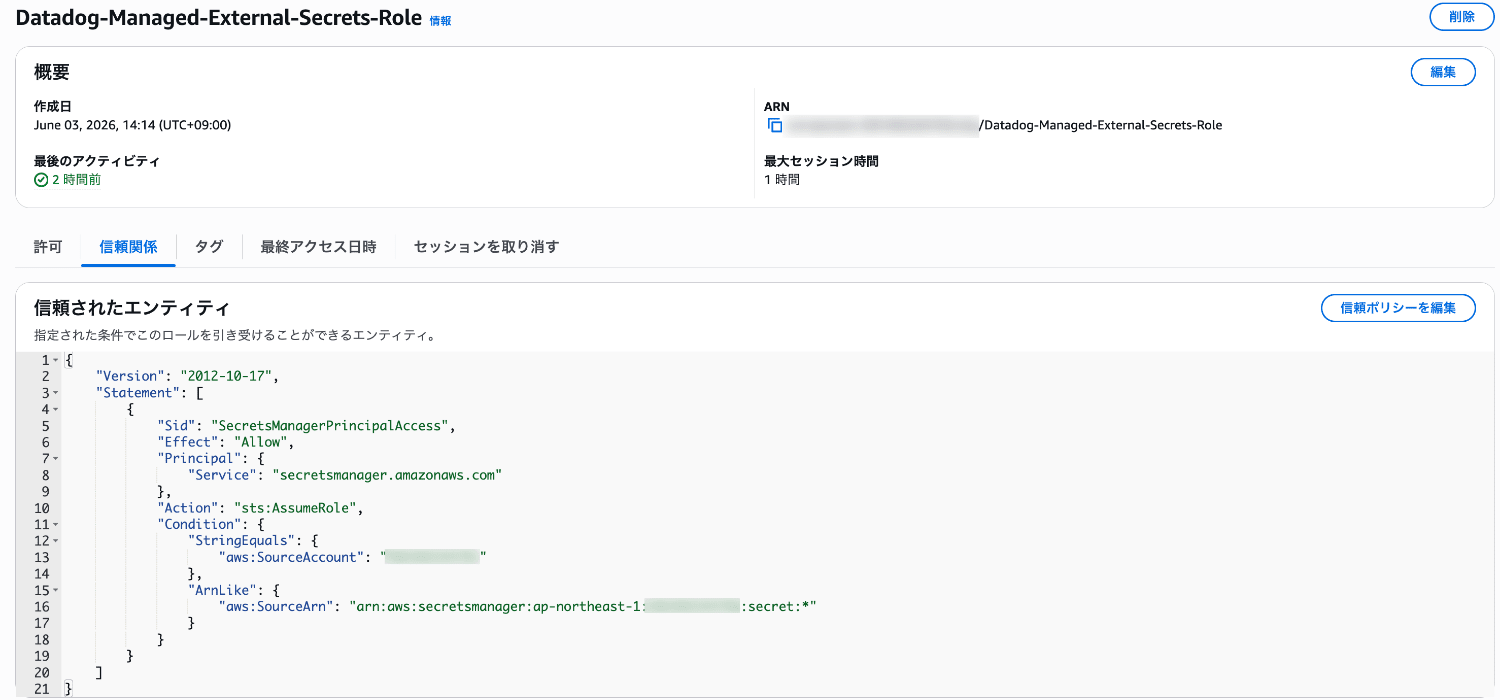1500x700 pixels.
Task: Collapse the Condition block fold at line 11
Action: [x=56, y=525]
